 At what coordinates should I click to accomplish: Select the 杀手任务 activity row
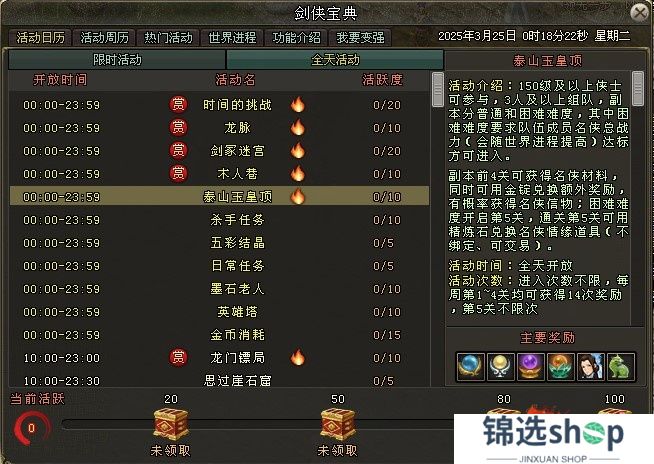(219, 220)
